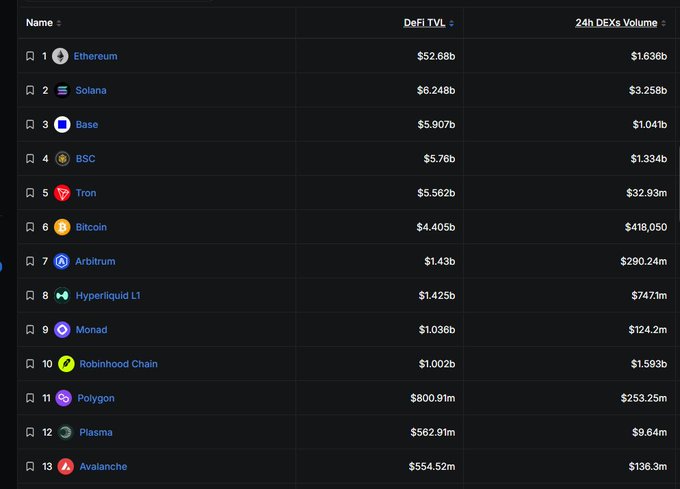Open the Hyperliquid L1 chain link
Screen dimensions: 680x489
(x=108, y=296)
